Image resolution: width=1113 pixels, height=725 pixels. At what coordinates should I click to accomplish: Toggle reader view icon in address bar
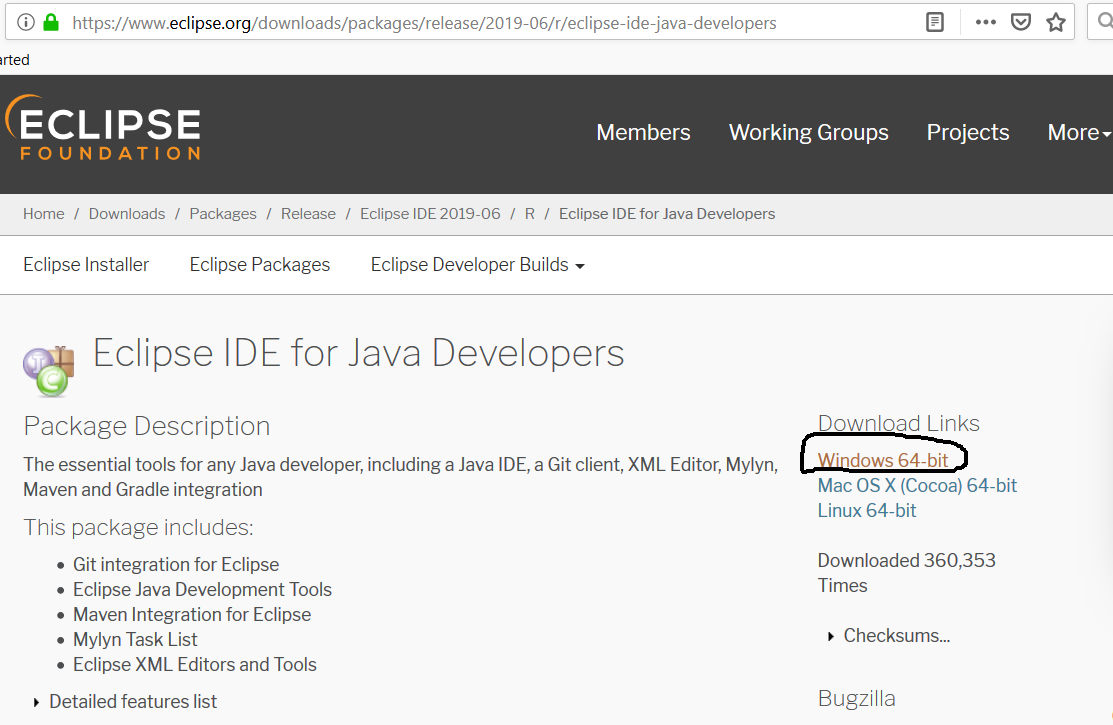click(935, 23)
